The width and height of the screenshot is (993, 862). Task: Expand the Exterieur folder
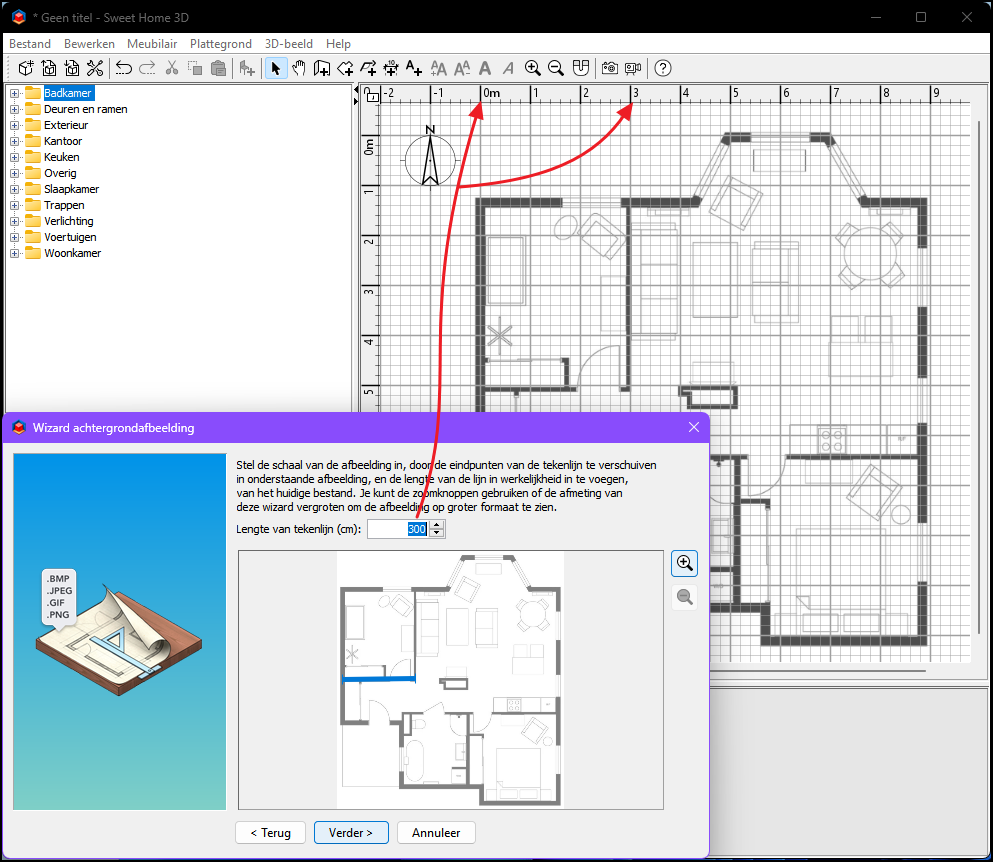[15, 125]
